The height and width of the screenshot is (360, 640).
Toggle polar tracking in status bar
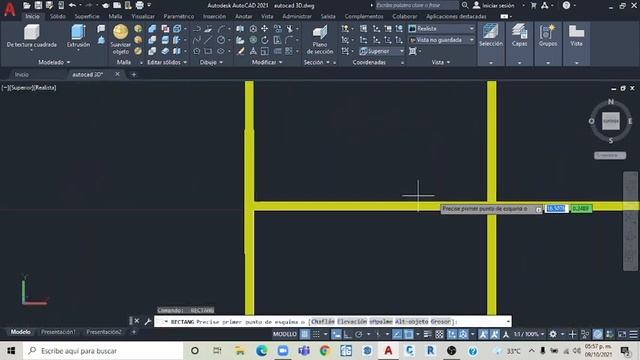(359, 334)
